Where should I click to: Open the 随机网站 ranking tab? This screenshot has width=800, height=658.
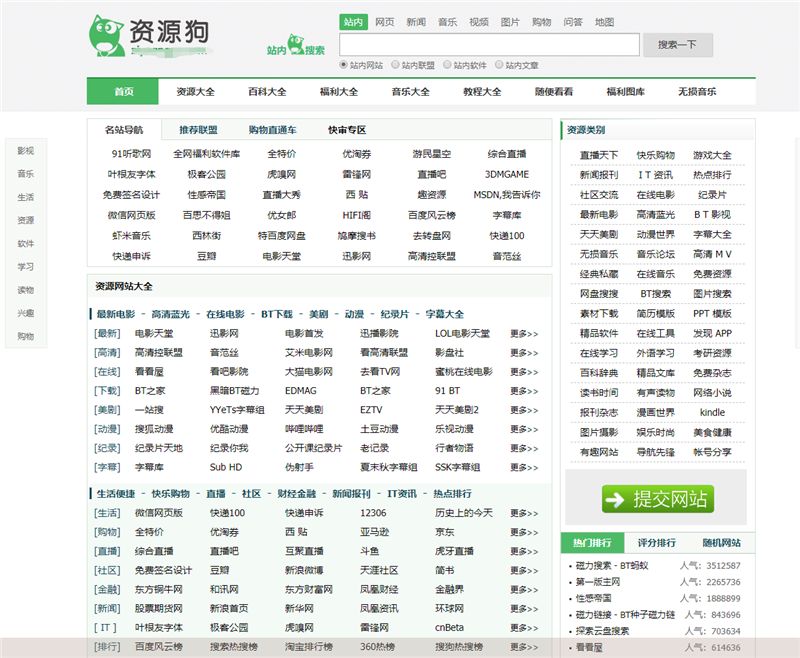tap(721, 543)
